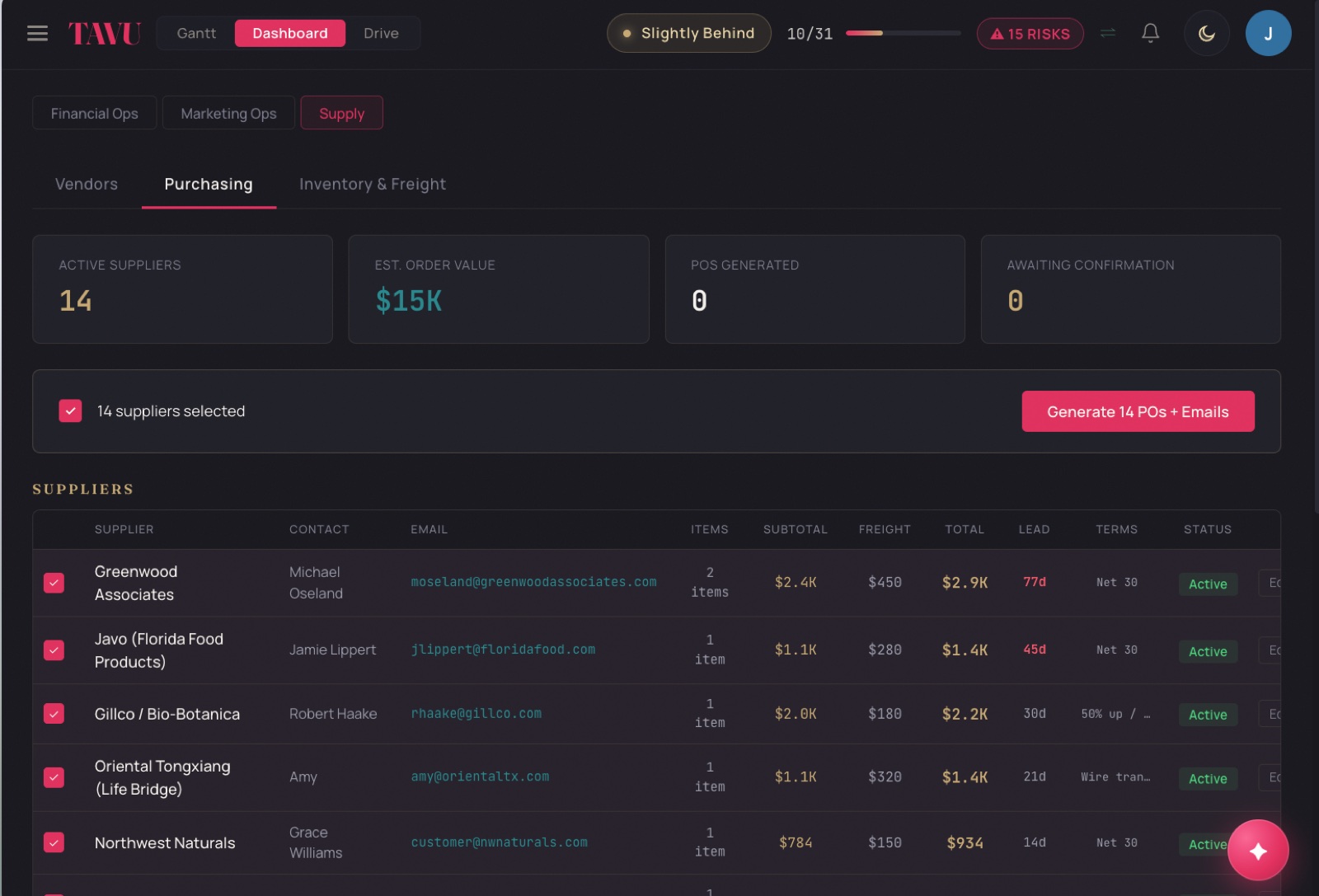Click the 45d lead time value

1035,650
